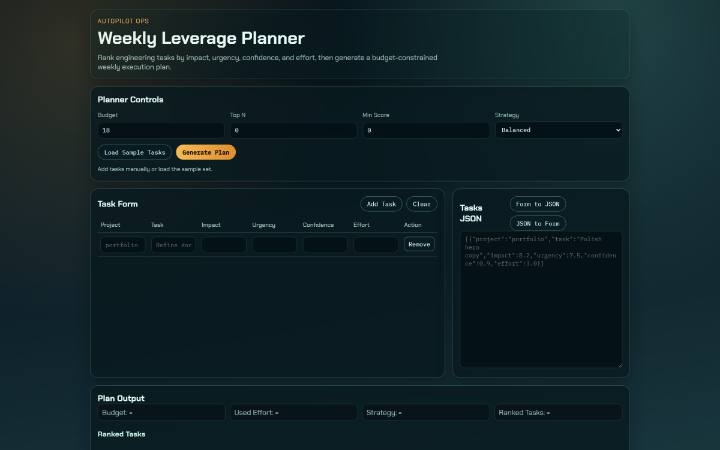The width and height of the screenshot is (720, 450).
Task: Click the Budget input field
Action: (161, 130)
